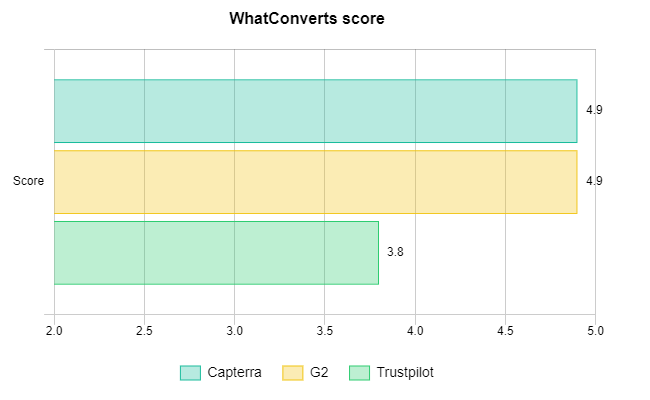Click the 2.5 x-axis tick label
This screenshot has height=400, width=650.
pyautogui.click(x=144, y=331)
